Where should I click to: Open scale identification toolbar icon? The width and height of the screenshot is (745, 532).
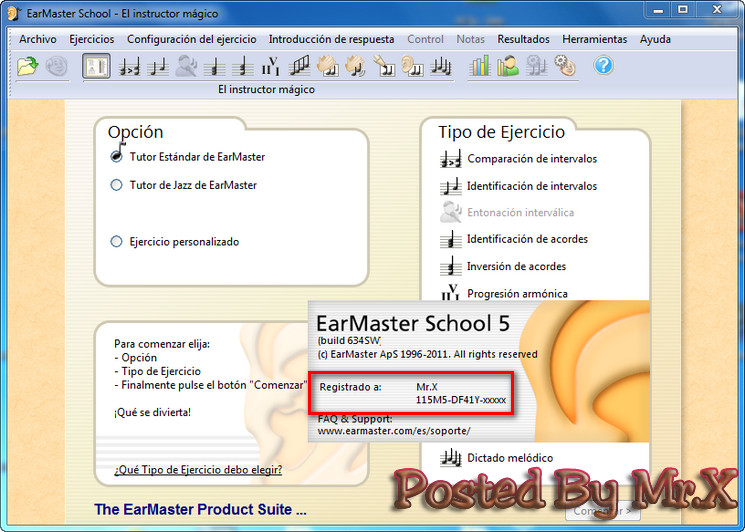pos(299,66)
